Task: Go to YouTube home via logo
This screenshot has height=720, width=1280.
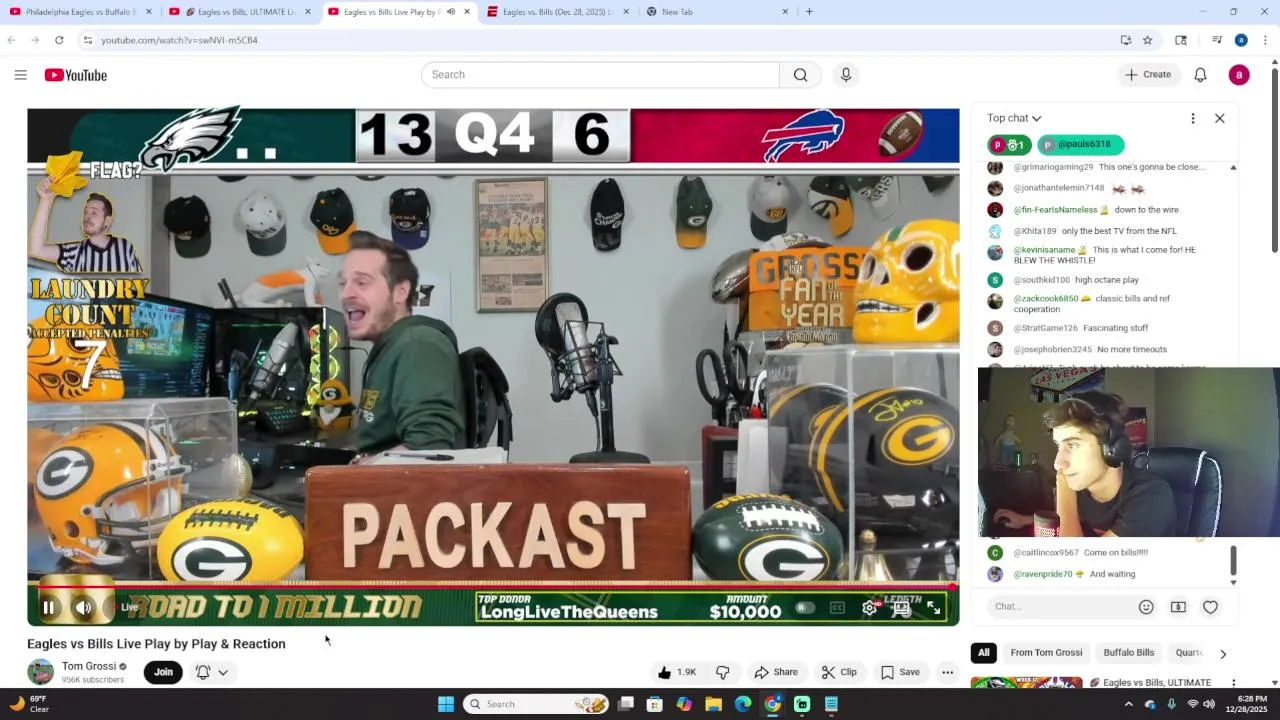Action: (76, 75)
